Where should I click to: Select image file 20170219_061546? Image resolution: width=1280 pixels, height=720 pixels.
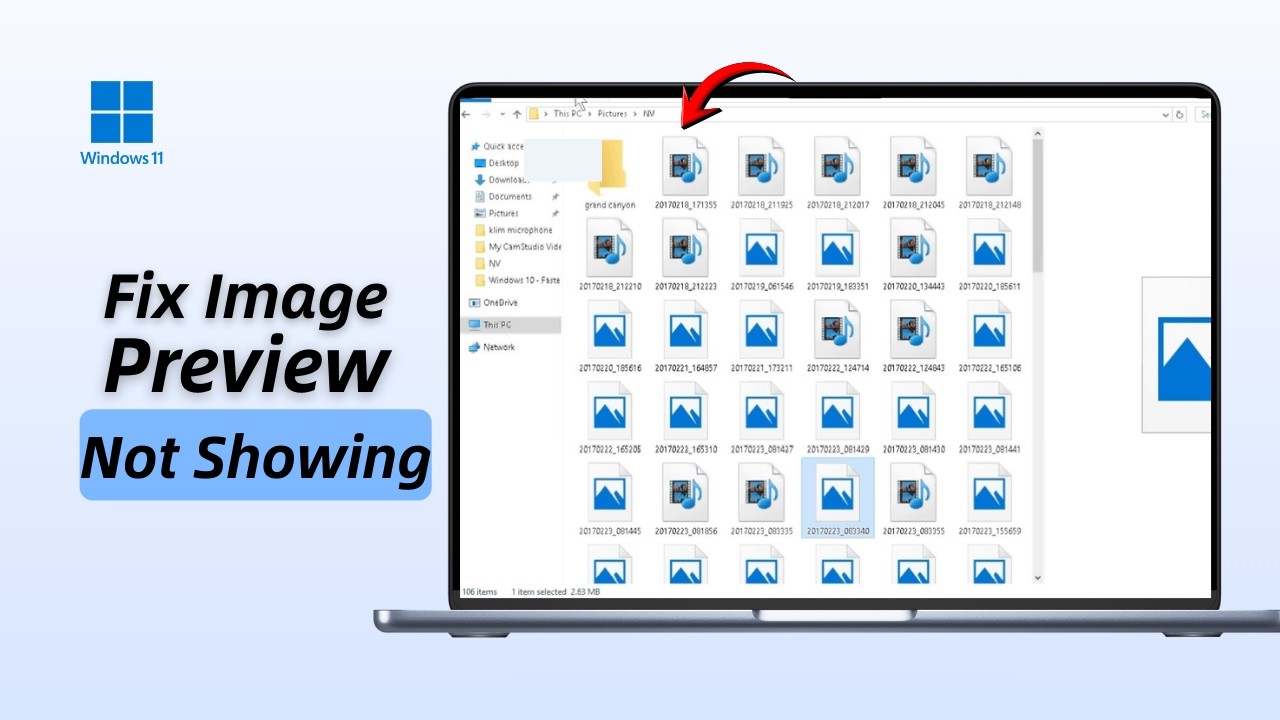point(761,254)
